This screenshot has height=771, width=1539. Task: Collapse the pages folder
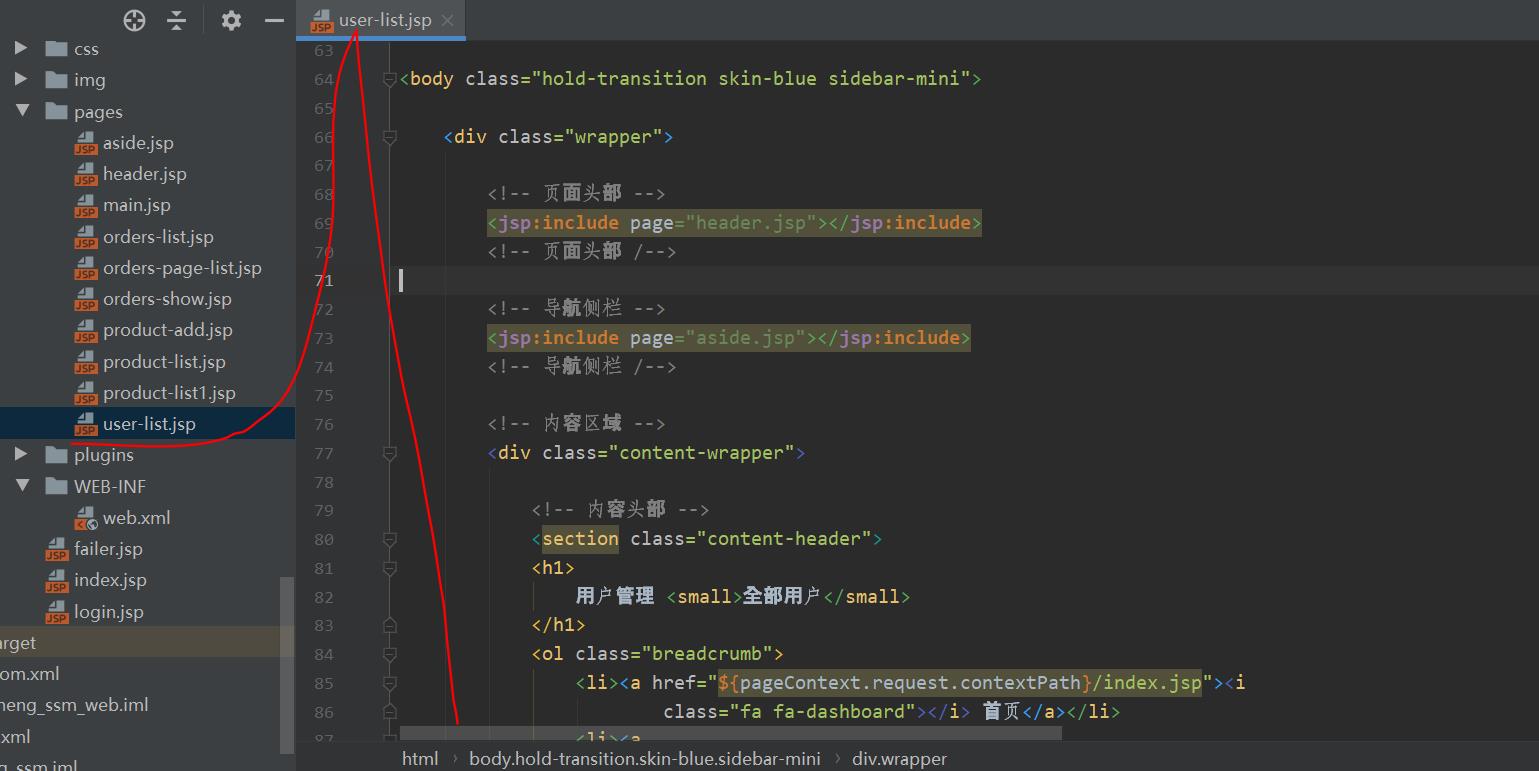click(x=22, y=111)
